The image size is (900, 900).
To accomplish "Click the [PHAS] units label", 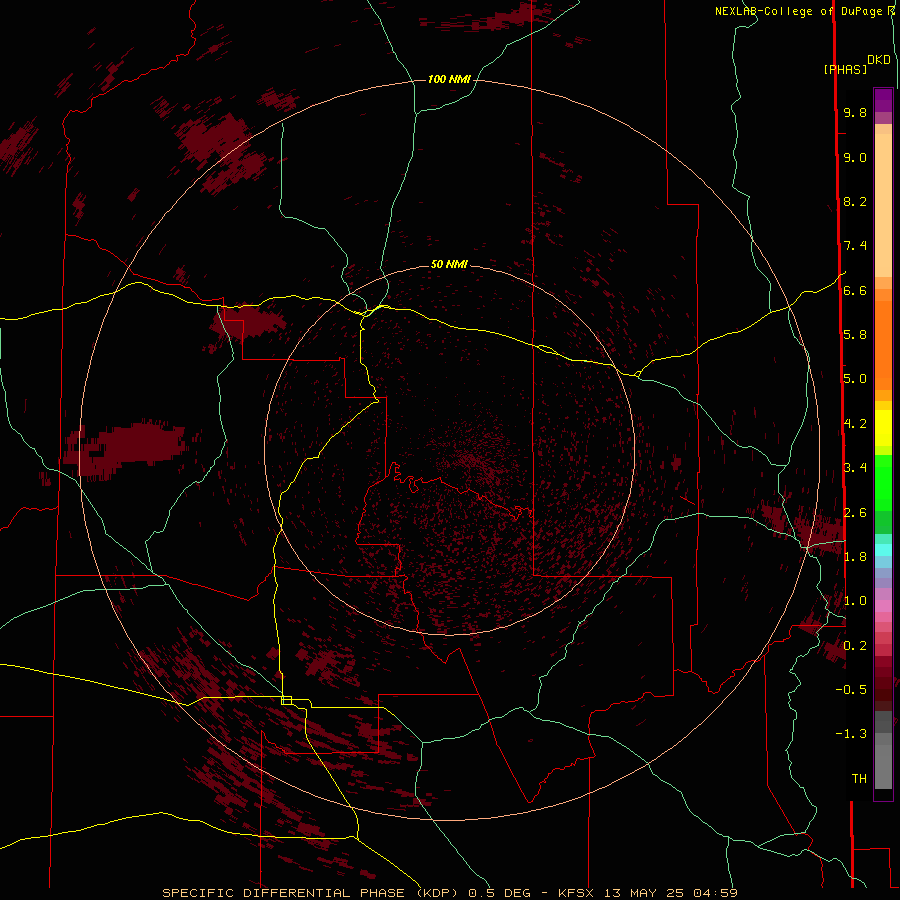I will pos(845,70).
